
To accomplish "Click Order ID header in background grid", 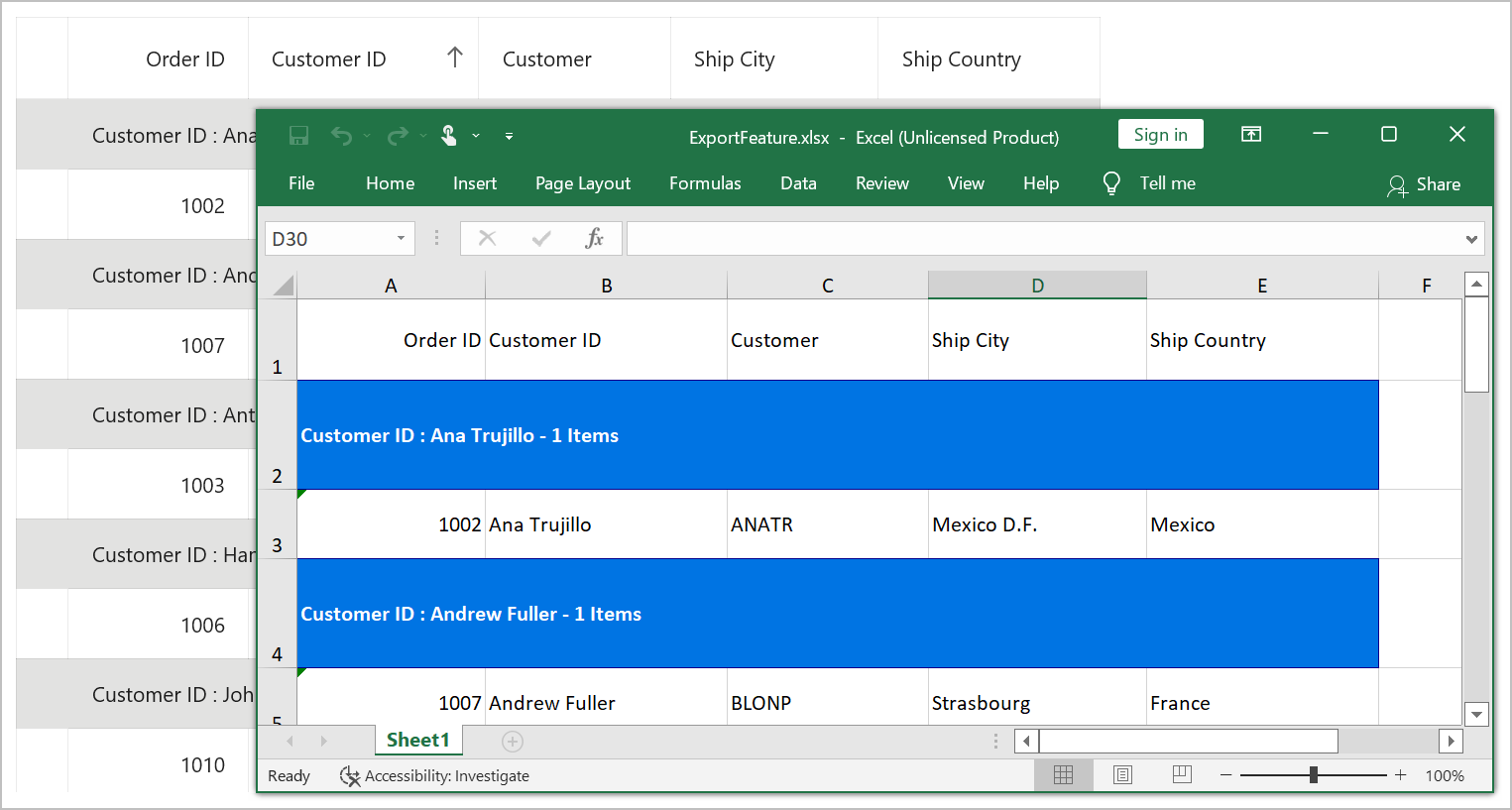I will [x=185, y=59].
